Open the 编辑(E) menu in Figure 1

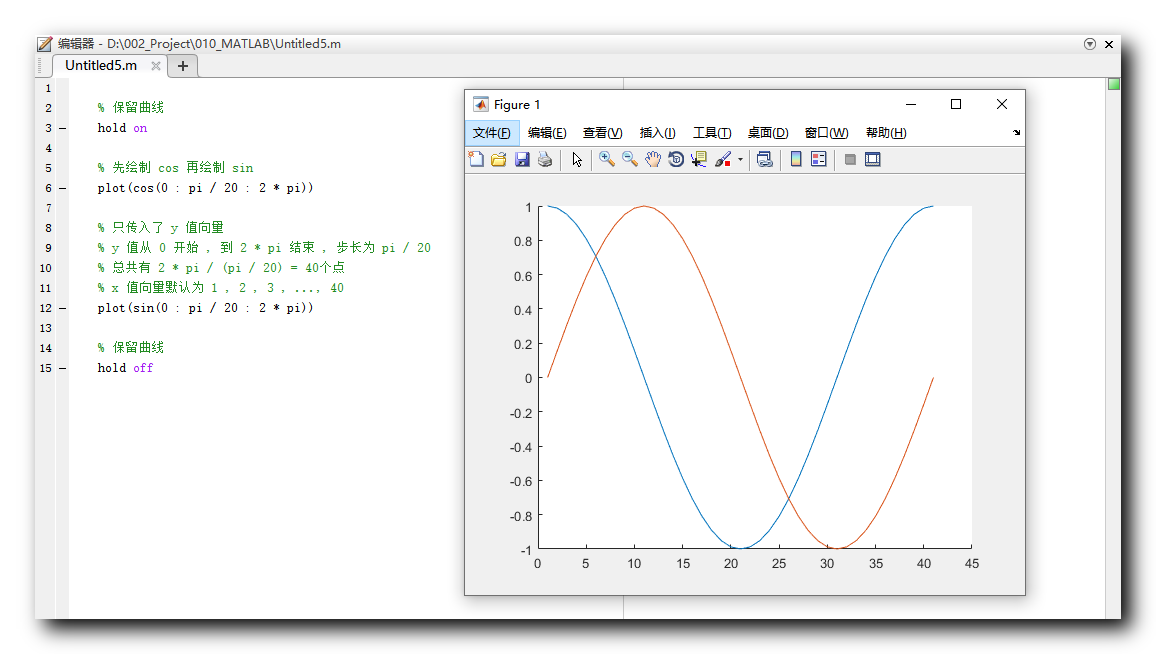pos(547,133)
